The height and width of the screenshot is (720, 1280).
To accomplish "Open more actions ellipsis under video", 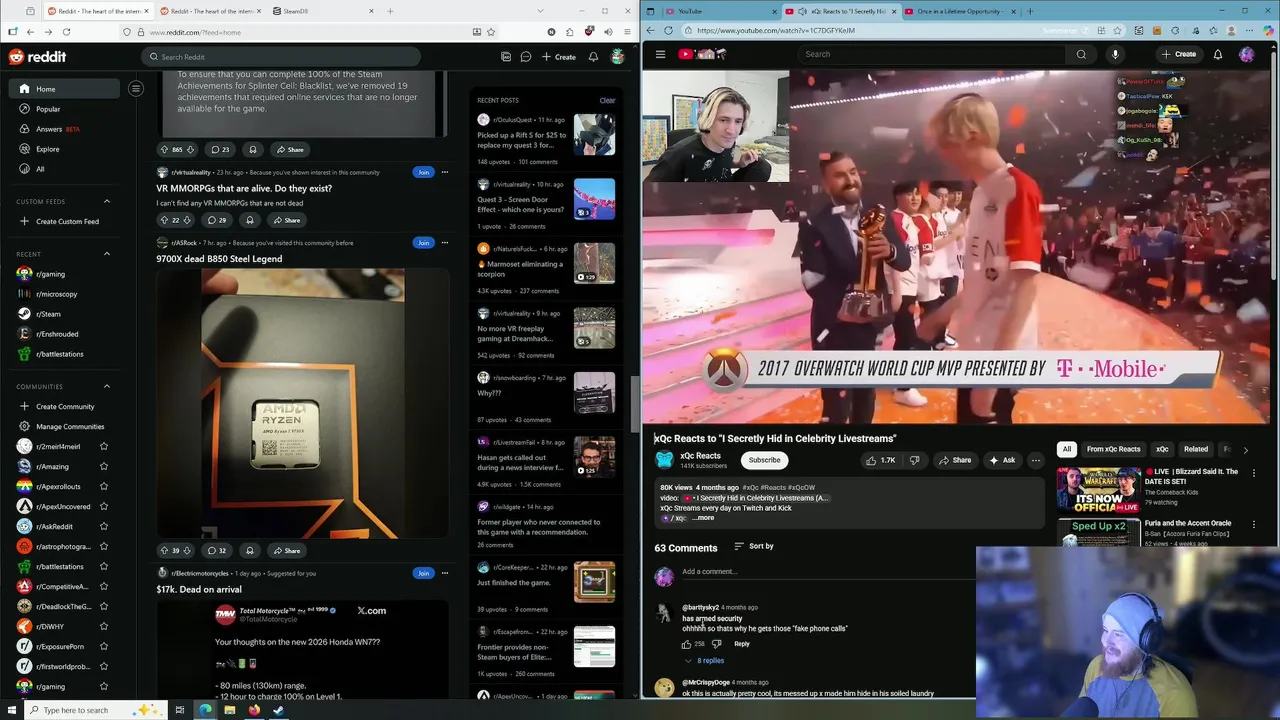I will click(x=1036, y=460).
